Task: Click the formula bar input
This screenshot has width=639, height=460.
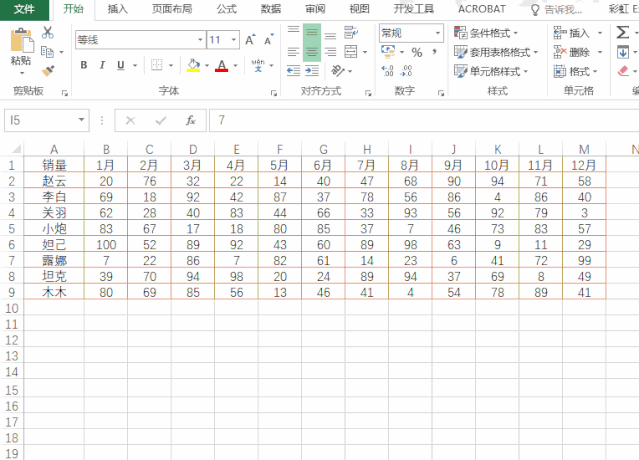Action: (424, 120)
